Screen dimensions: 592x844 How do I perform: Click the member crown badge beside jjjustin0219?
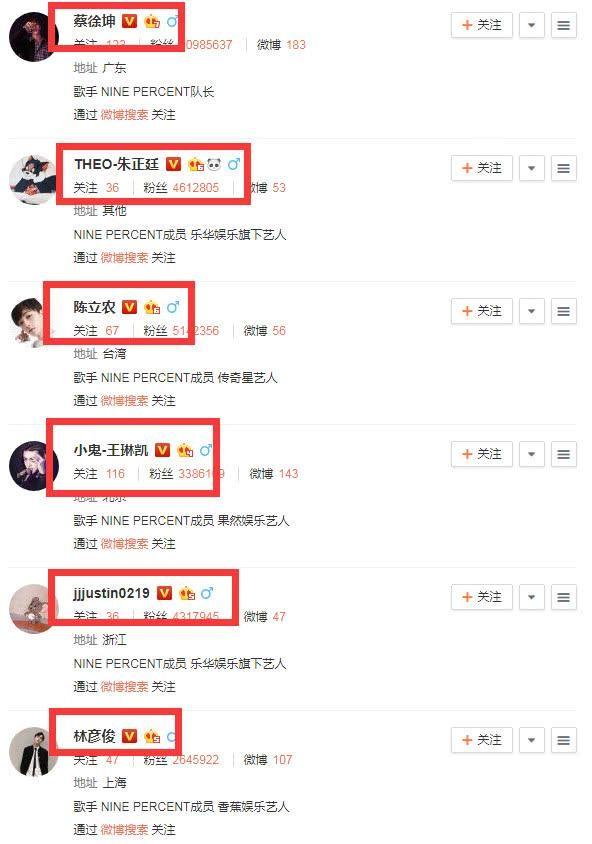tap(187, 593)
